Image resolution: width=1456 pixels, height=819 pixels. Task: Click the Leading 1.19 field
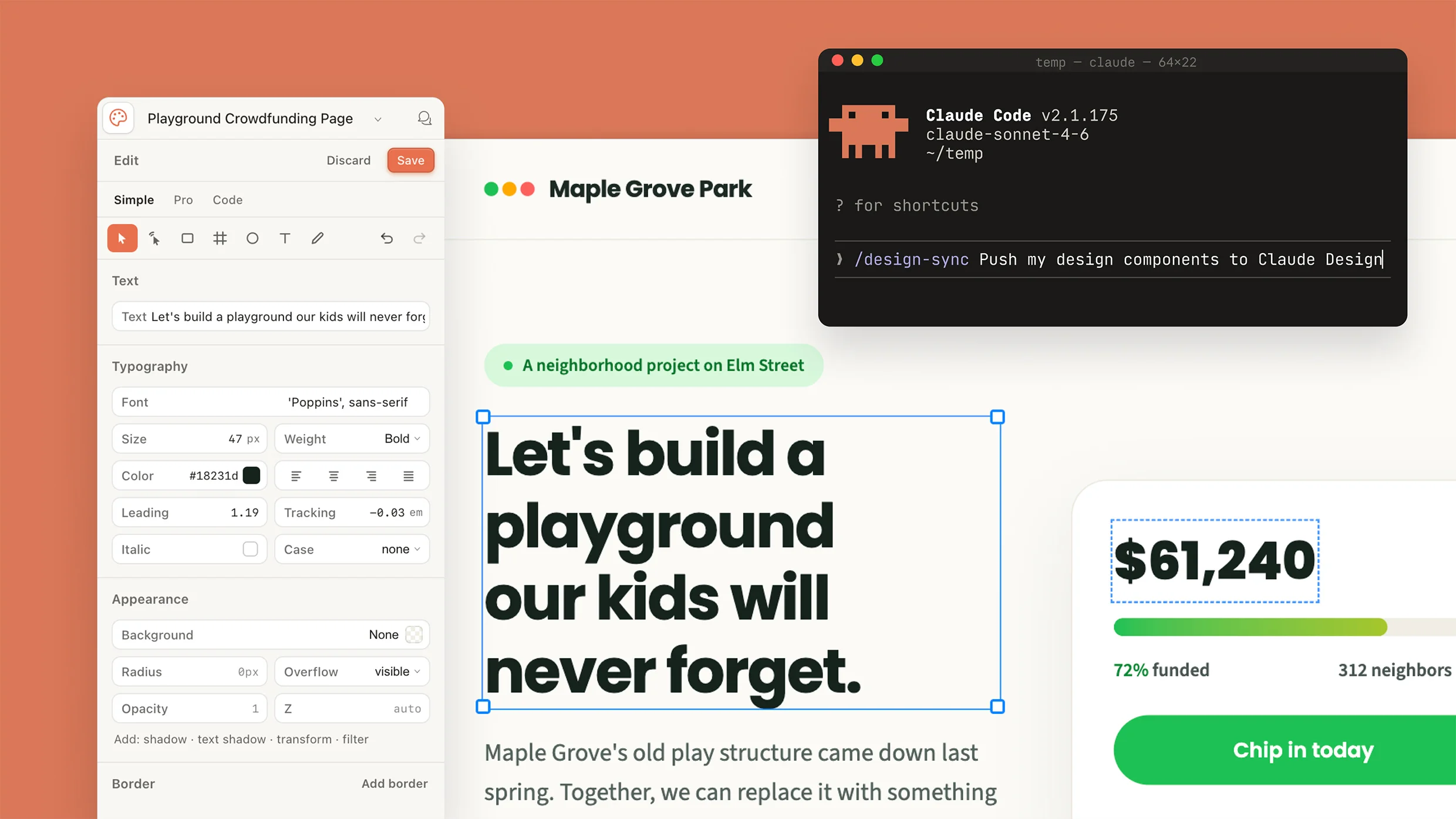(x=189, y=513)
